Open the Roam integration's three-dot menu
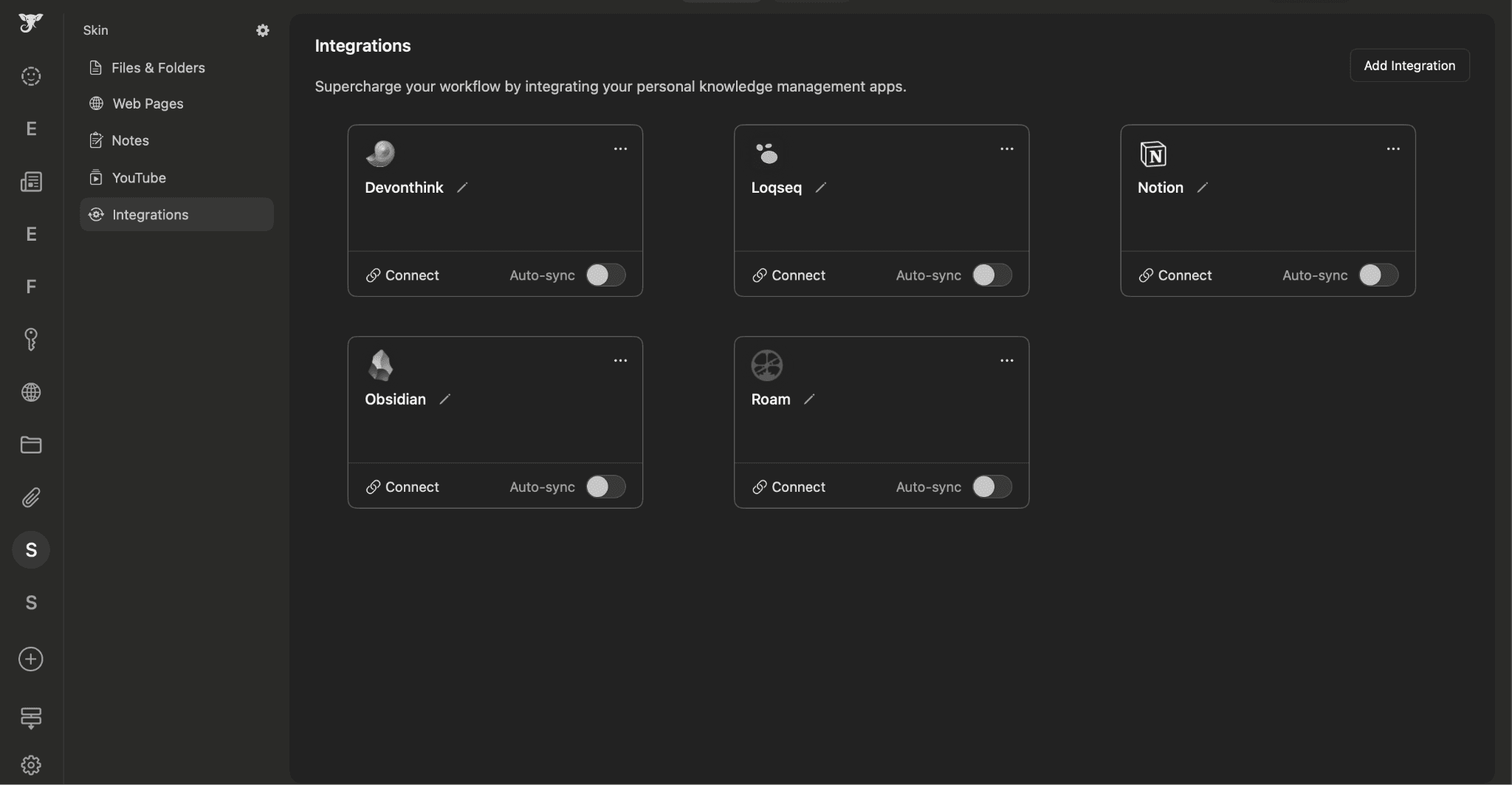 pos(1007,360)
